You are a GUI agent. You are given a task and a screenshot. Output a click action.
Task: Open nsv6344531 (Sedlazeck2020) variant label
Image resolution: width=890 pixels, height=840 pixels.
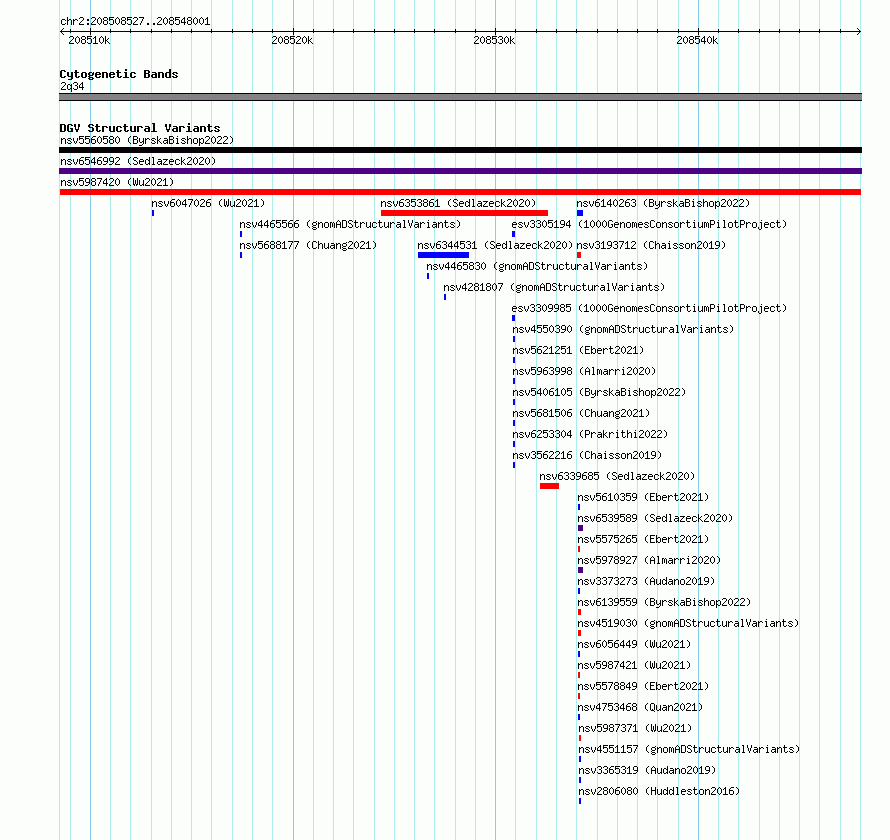(x=495, y=245)
